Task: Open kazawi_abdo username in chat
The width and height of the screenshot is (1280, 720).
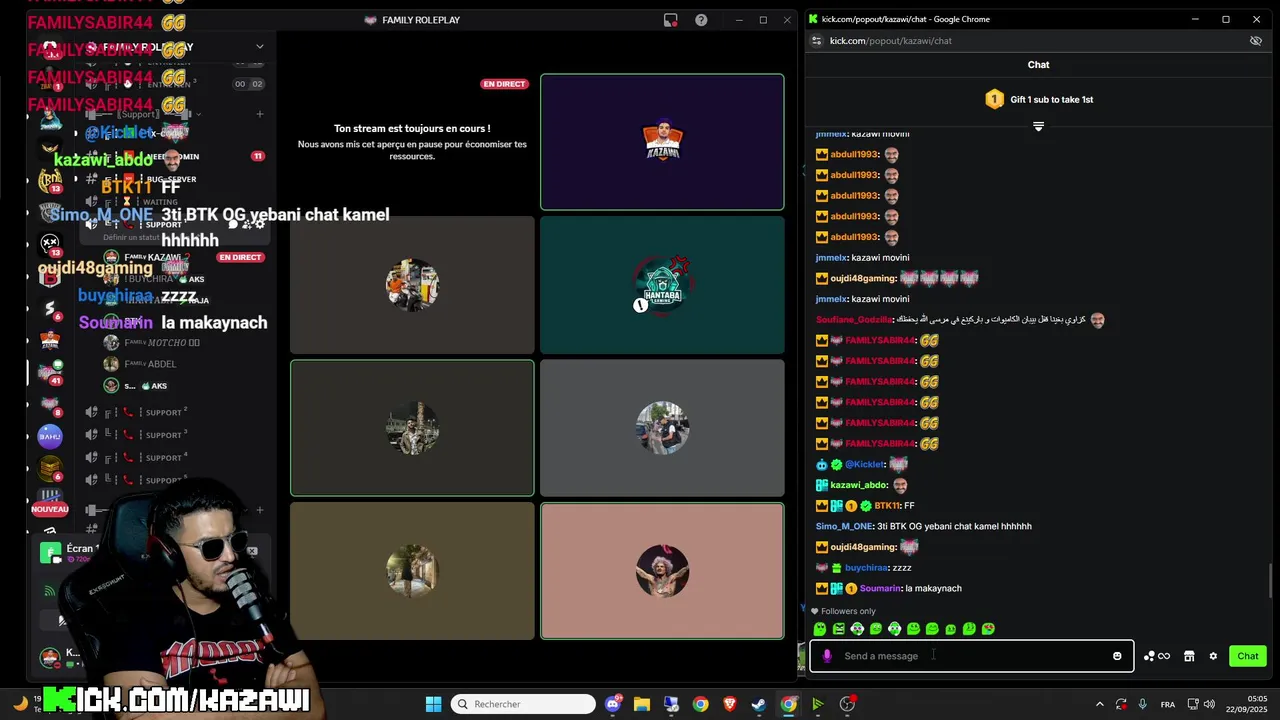Action: [859, 485]
